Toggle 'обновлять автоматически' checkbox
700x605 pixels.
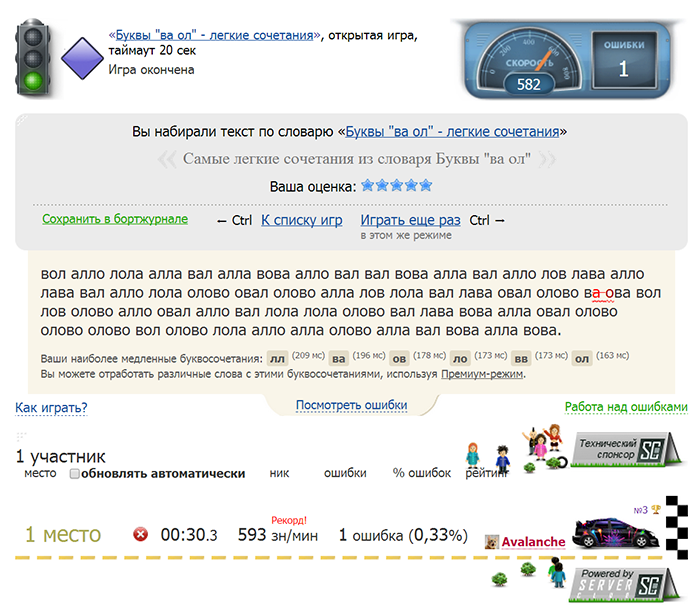[75, 473]
